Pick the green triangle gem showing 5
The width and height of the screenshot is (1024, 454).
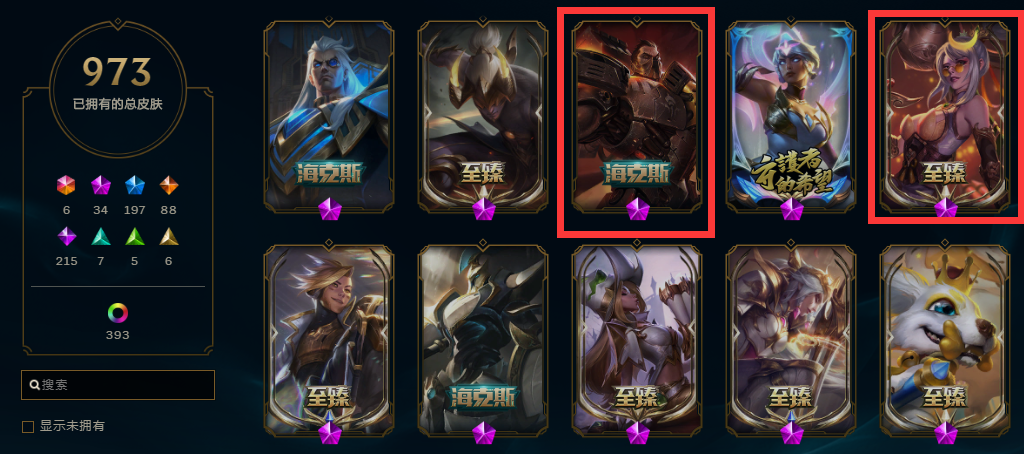tap(135, 236)
